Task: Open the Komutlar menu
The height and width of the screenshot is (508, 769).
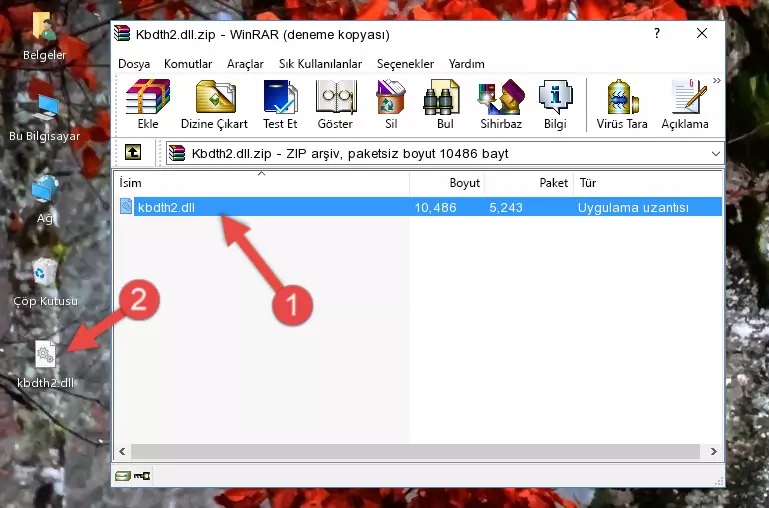Action: (188, 64)
